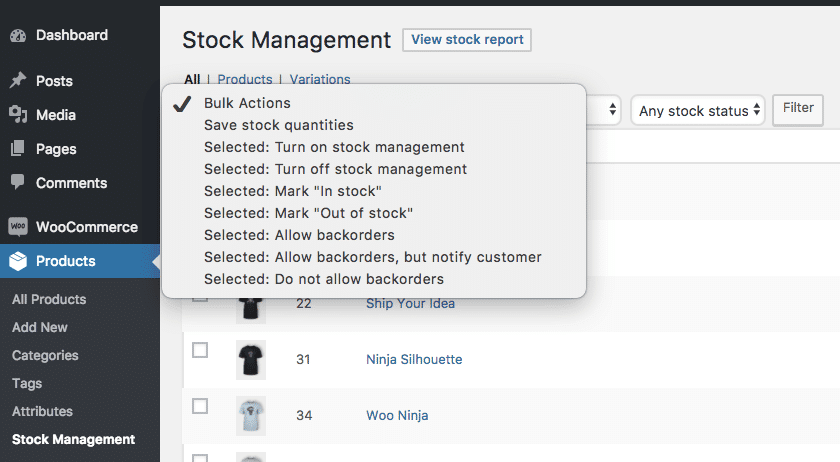Open the dropdown left of stock status
Image resolution: width=840 pixels, height=462 pixels.
click(604, 110)
